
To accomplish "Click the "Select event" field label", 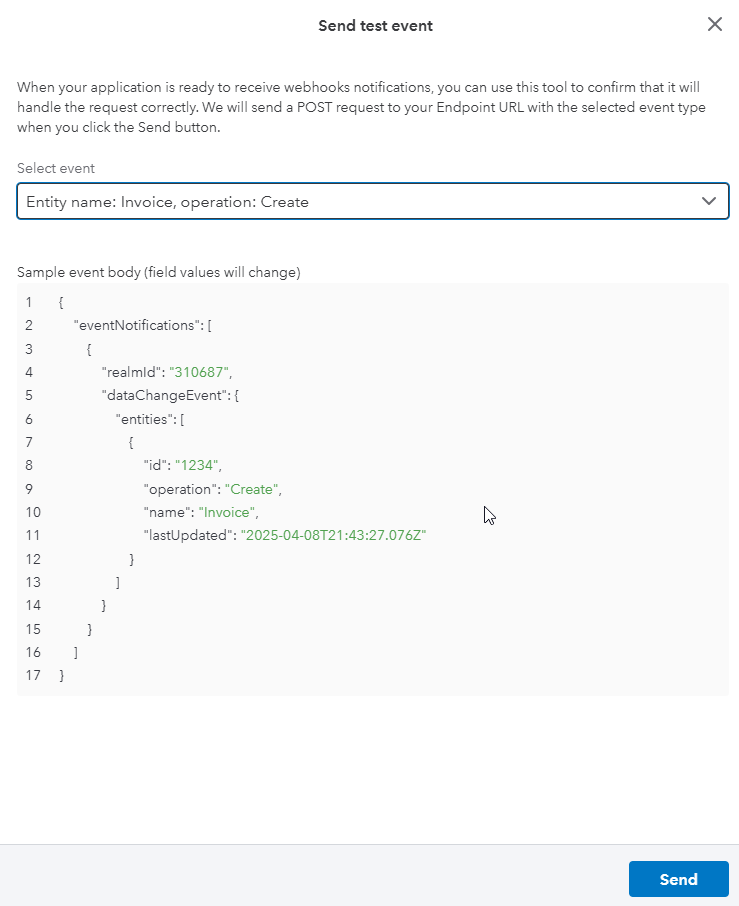I will [55, 168].
